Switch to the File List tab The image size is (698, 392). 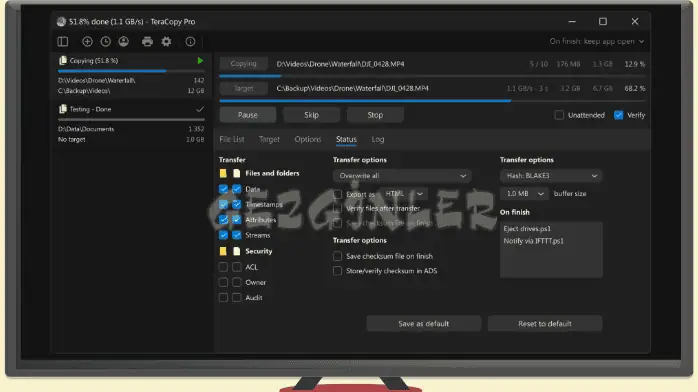point(231,139)
